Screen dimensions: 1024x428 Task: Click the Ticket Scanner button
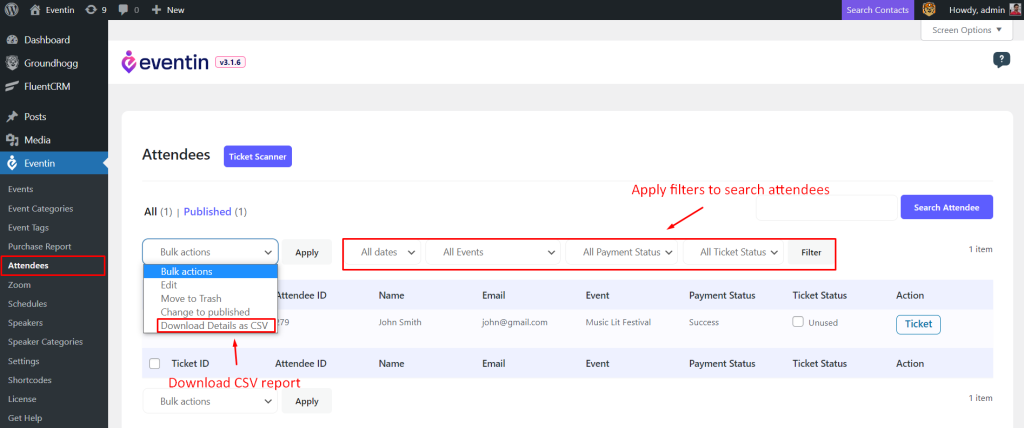258,157
